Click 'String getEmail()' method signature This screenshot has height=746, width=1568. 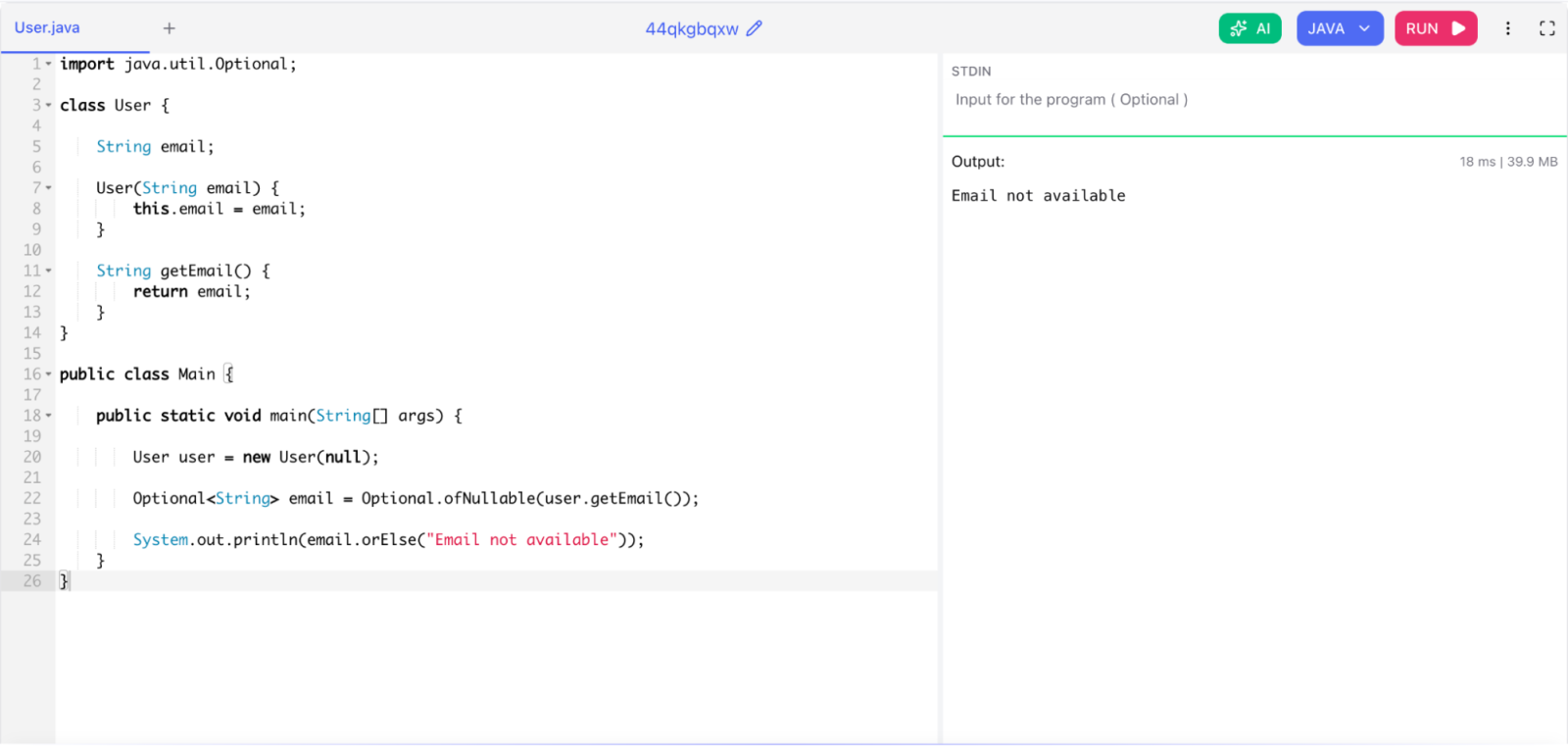coord(182,271)
